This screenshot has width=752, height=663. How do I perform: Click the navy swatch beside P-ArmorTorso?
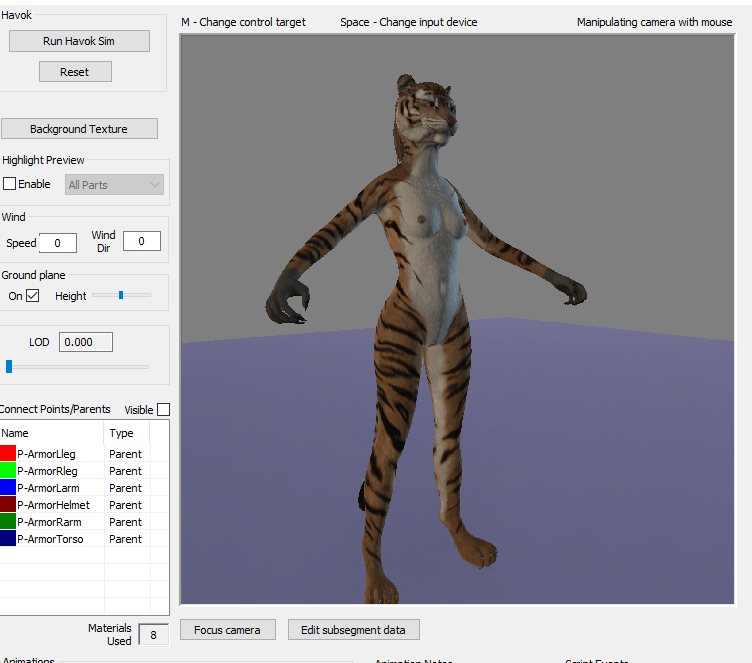pyautogui.click(x=8, y=539)
